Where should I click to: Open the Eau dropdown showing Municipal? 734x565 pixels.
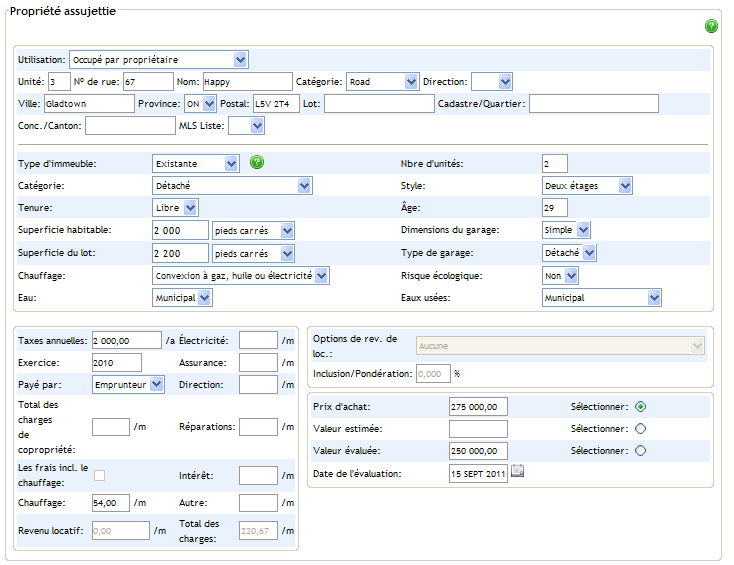pyautogui.click(x=182, y=298)
